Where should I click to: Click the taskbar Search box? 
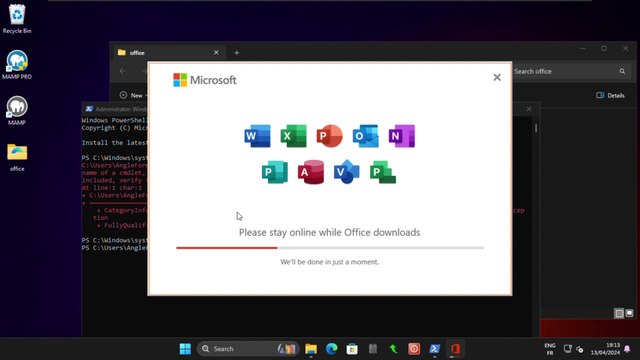[x=248, y=349]
